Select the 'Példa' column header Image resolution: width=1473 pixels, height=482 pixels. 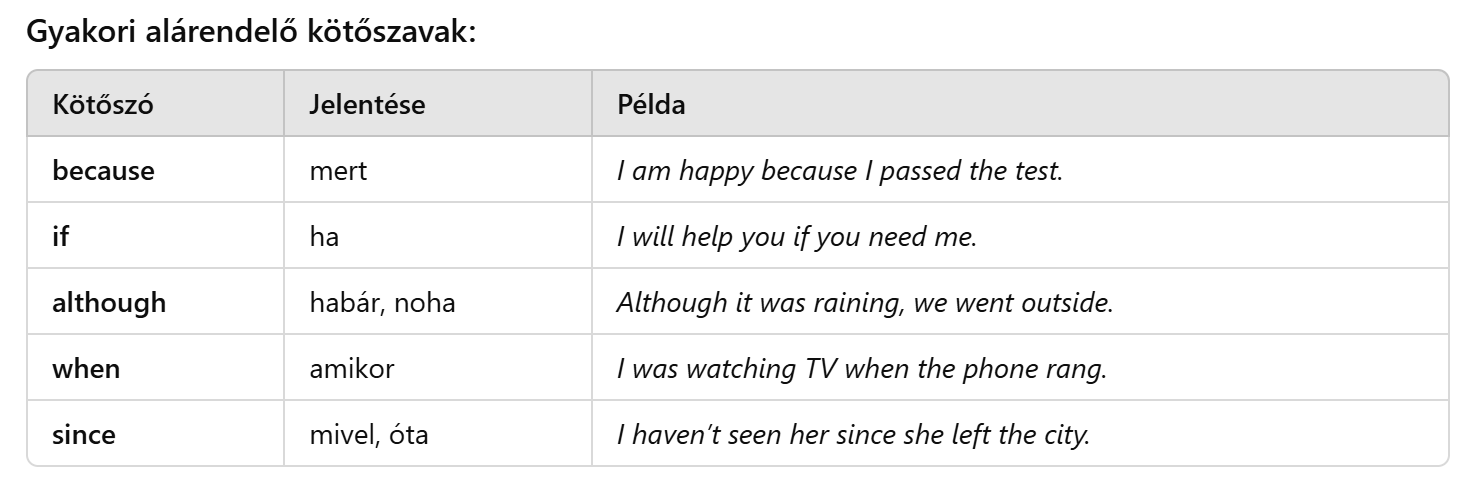[652, 104]
